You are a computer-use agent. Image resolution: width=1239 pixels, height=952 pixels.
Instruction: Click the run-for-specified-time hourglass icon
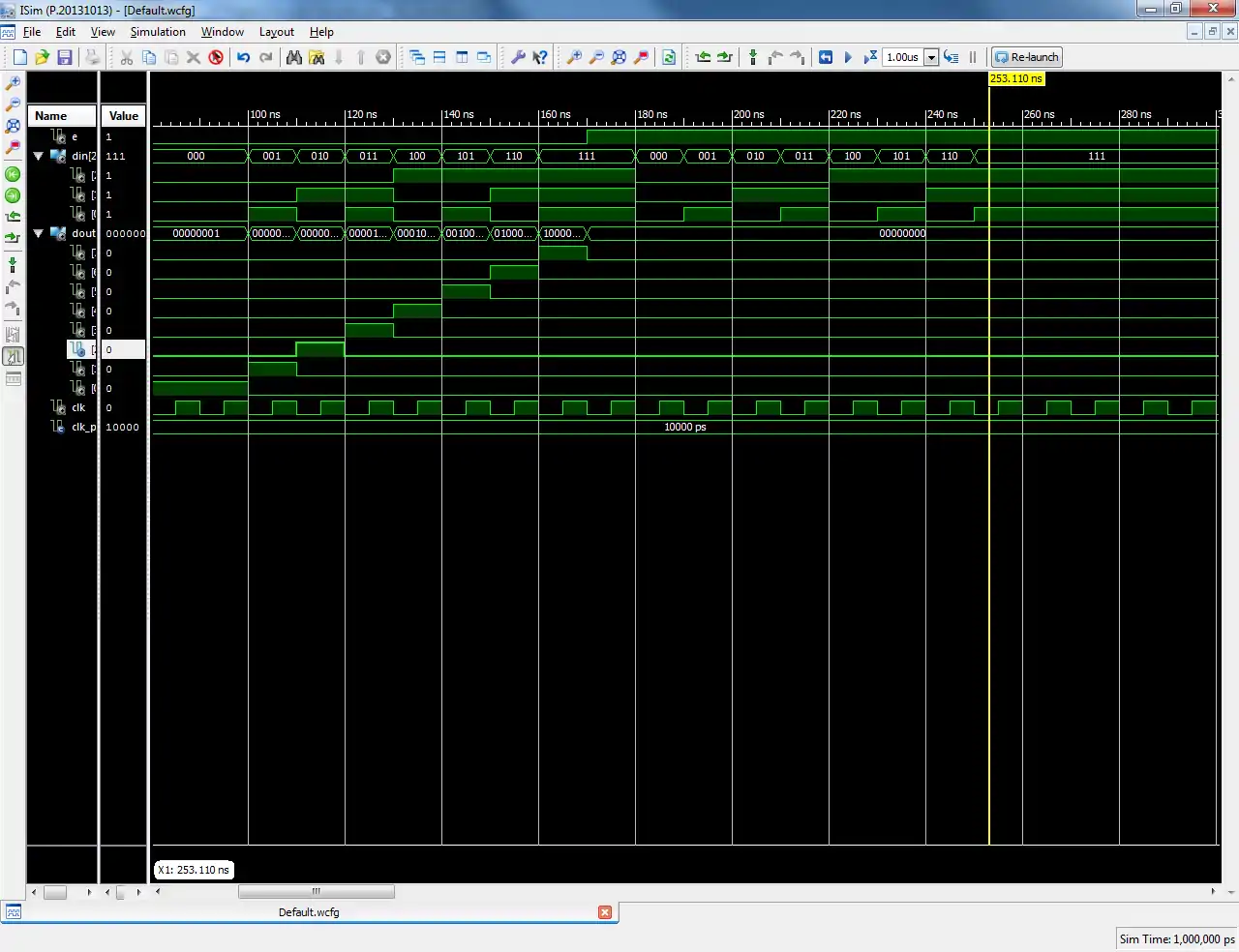point(870,57)
